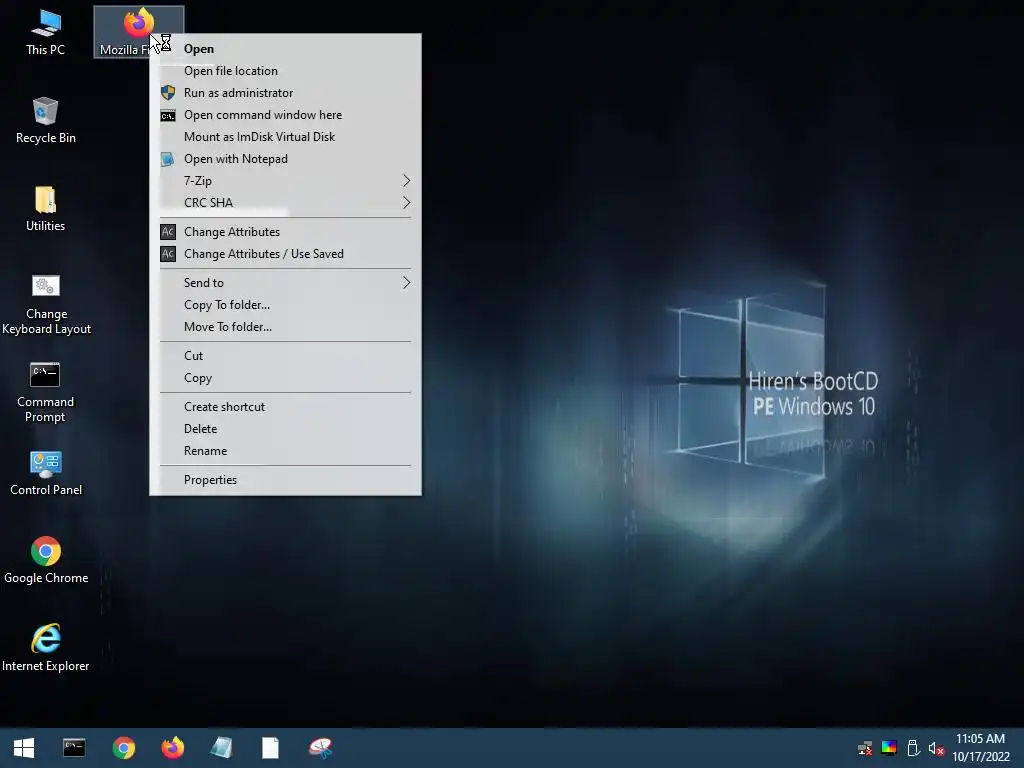1024x768 pixels.
Task: Click the taskbar clock showing 11:05 AM
Action: point(980,748)
